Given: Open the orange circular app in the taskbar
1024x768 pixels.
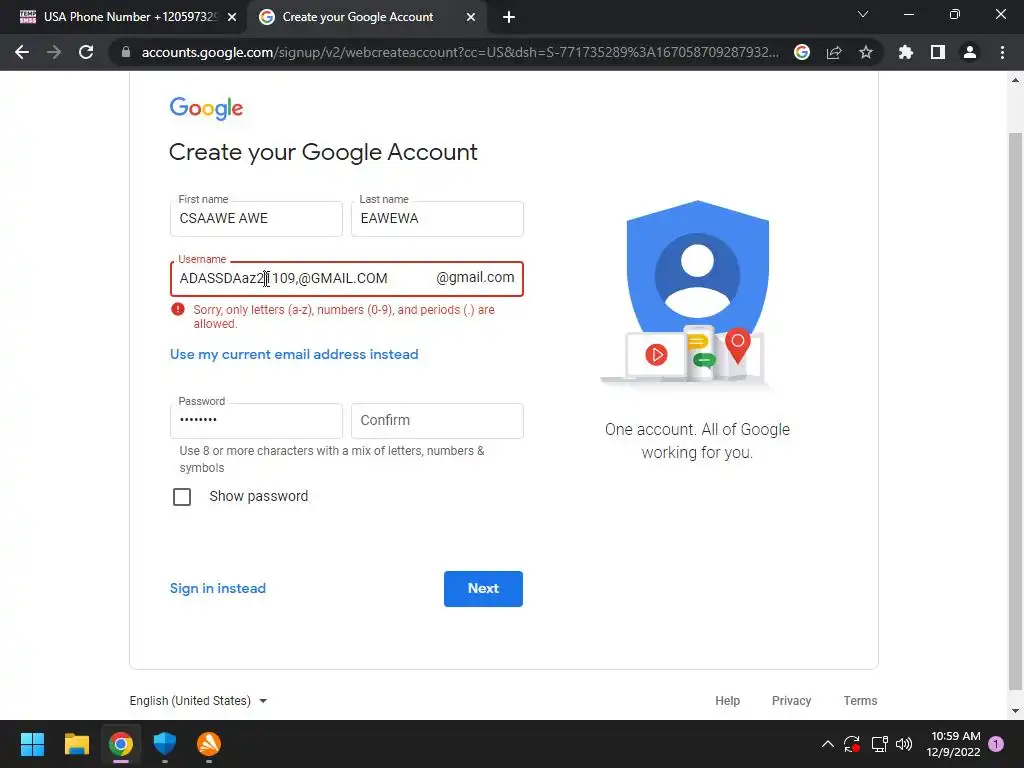Looking at the screenshot, I should coord(209,744).
